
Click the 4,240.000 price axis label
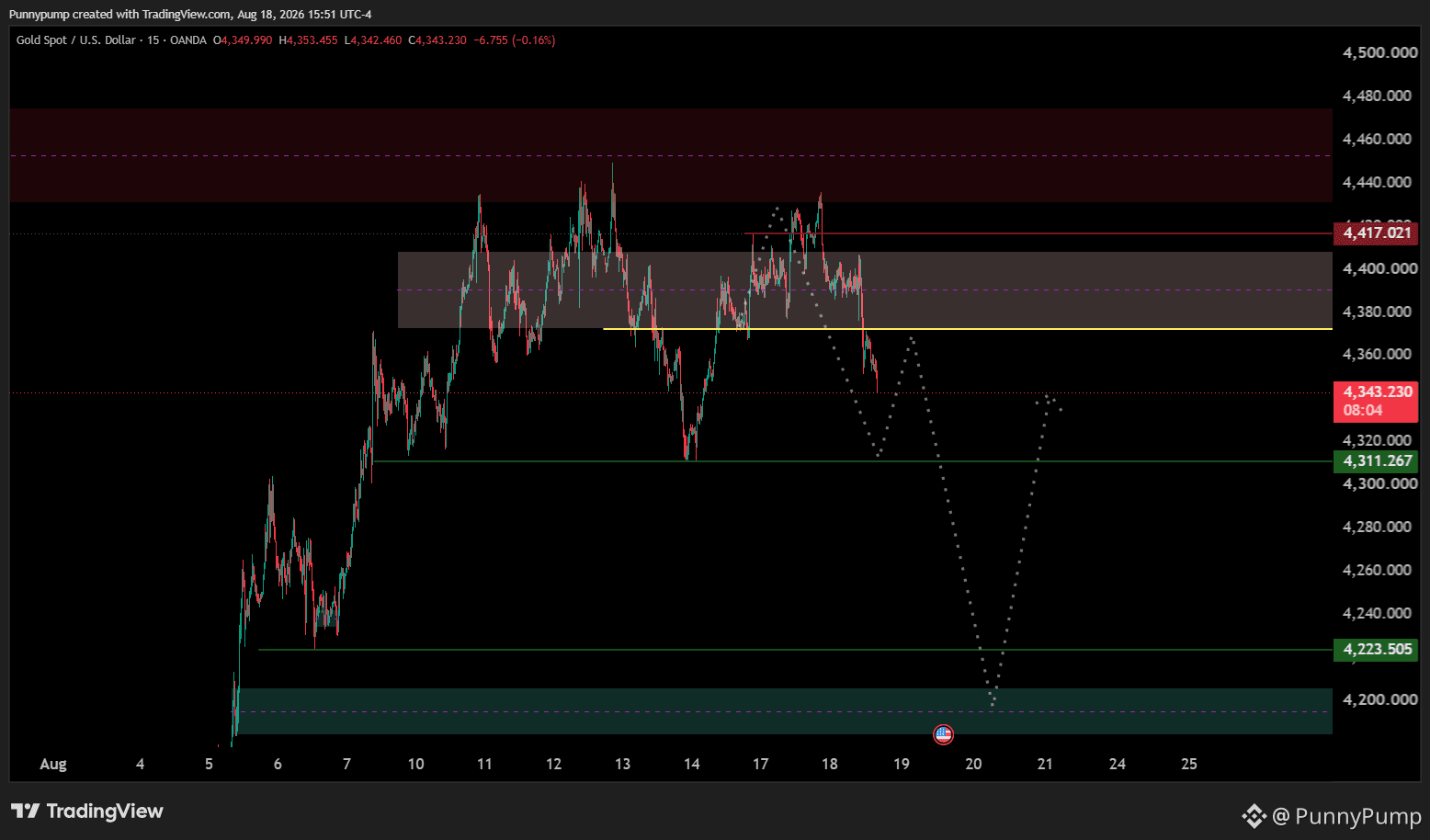coord(1377,613)
